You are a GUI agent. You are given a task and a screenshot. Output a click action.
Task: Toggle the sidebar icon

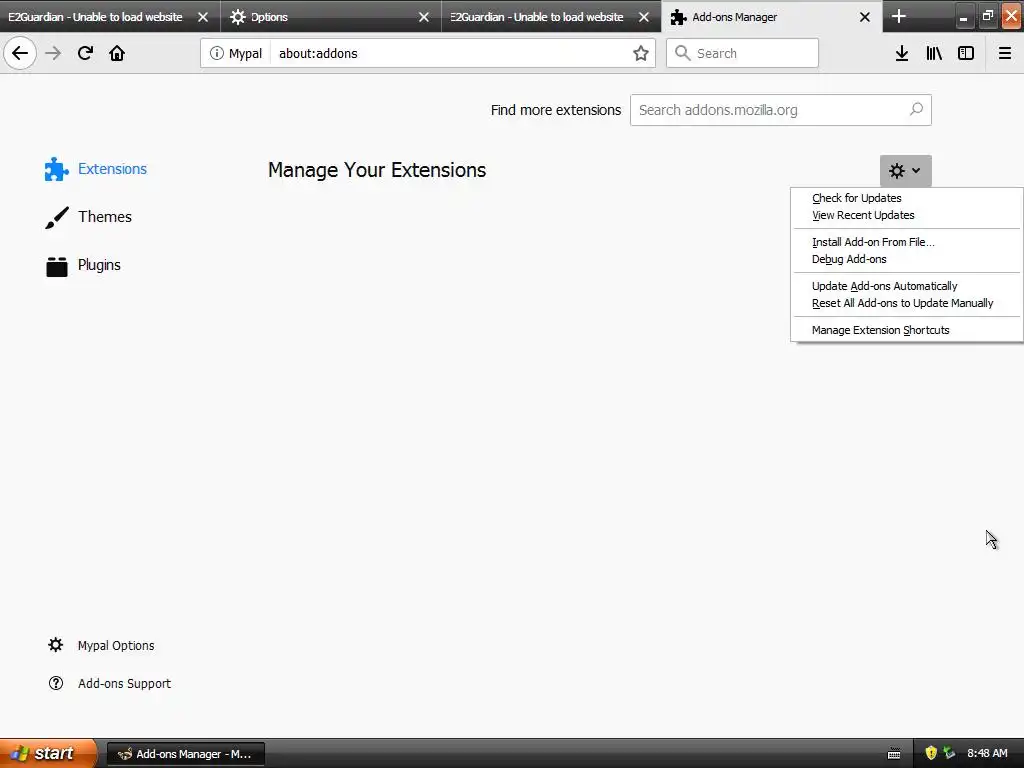(966, 54)
